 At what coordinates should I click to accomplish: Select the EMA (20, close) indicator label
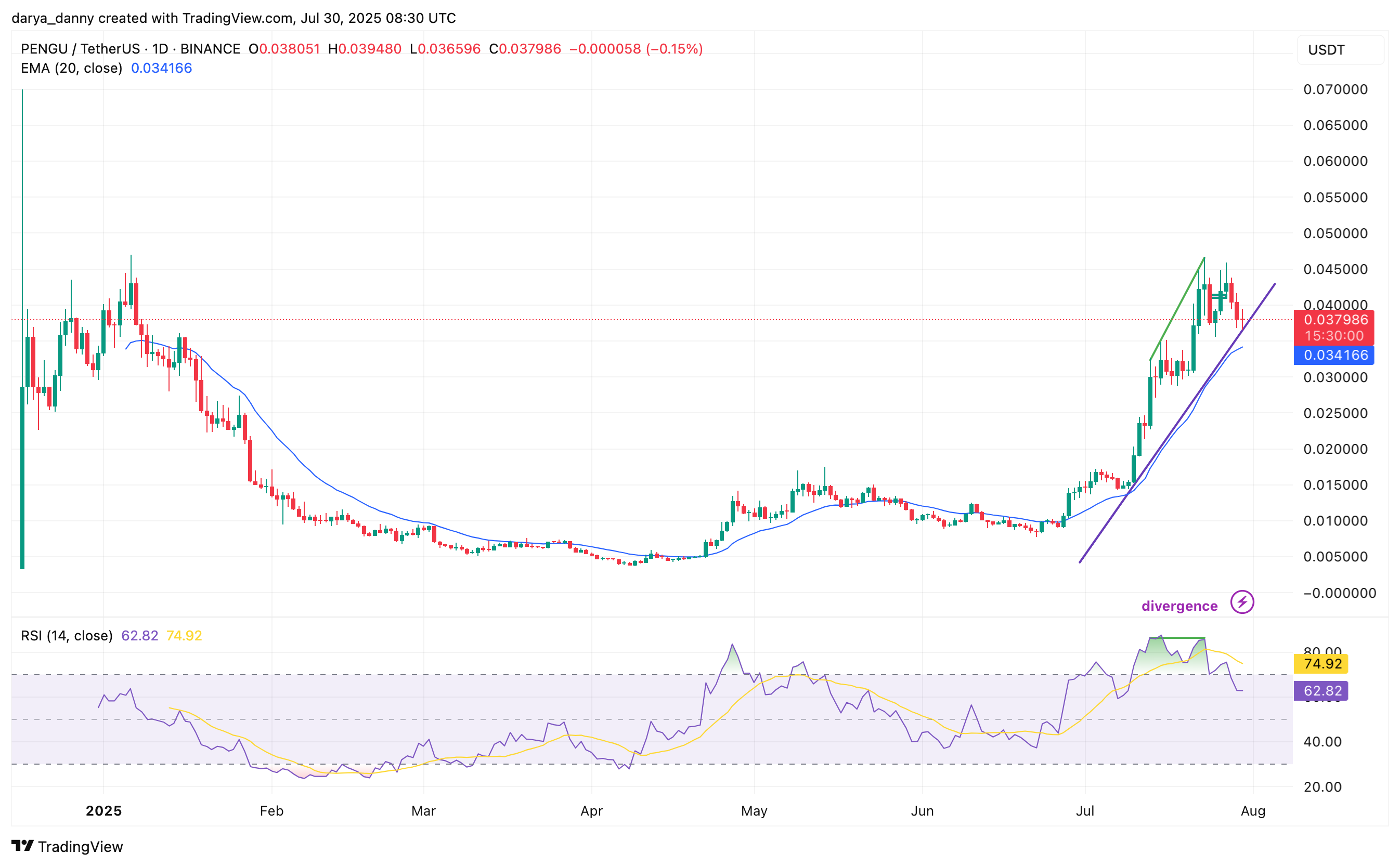coord(71,68)
